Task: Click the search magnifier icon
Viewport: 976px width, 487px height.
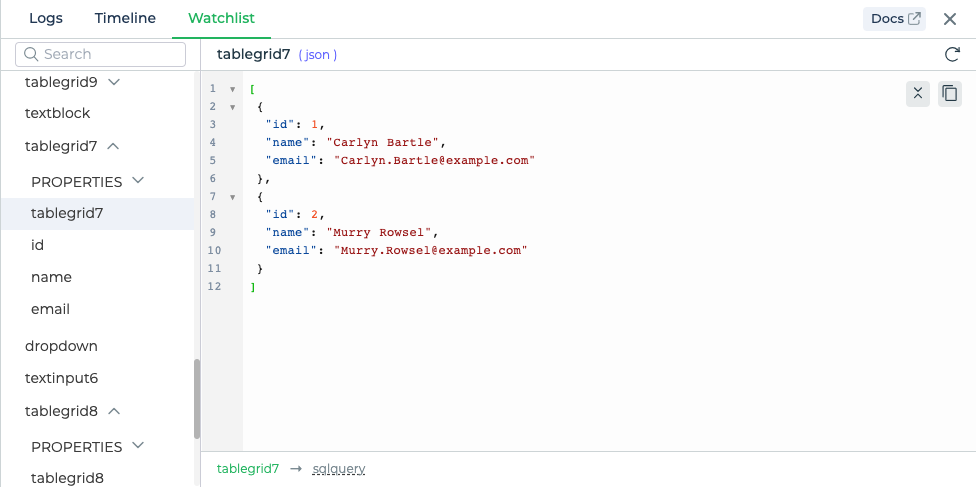Action: coord(31,54)
